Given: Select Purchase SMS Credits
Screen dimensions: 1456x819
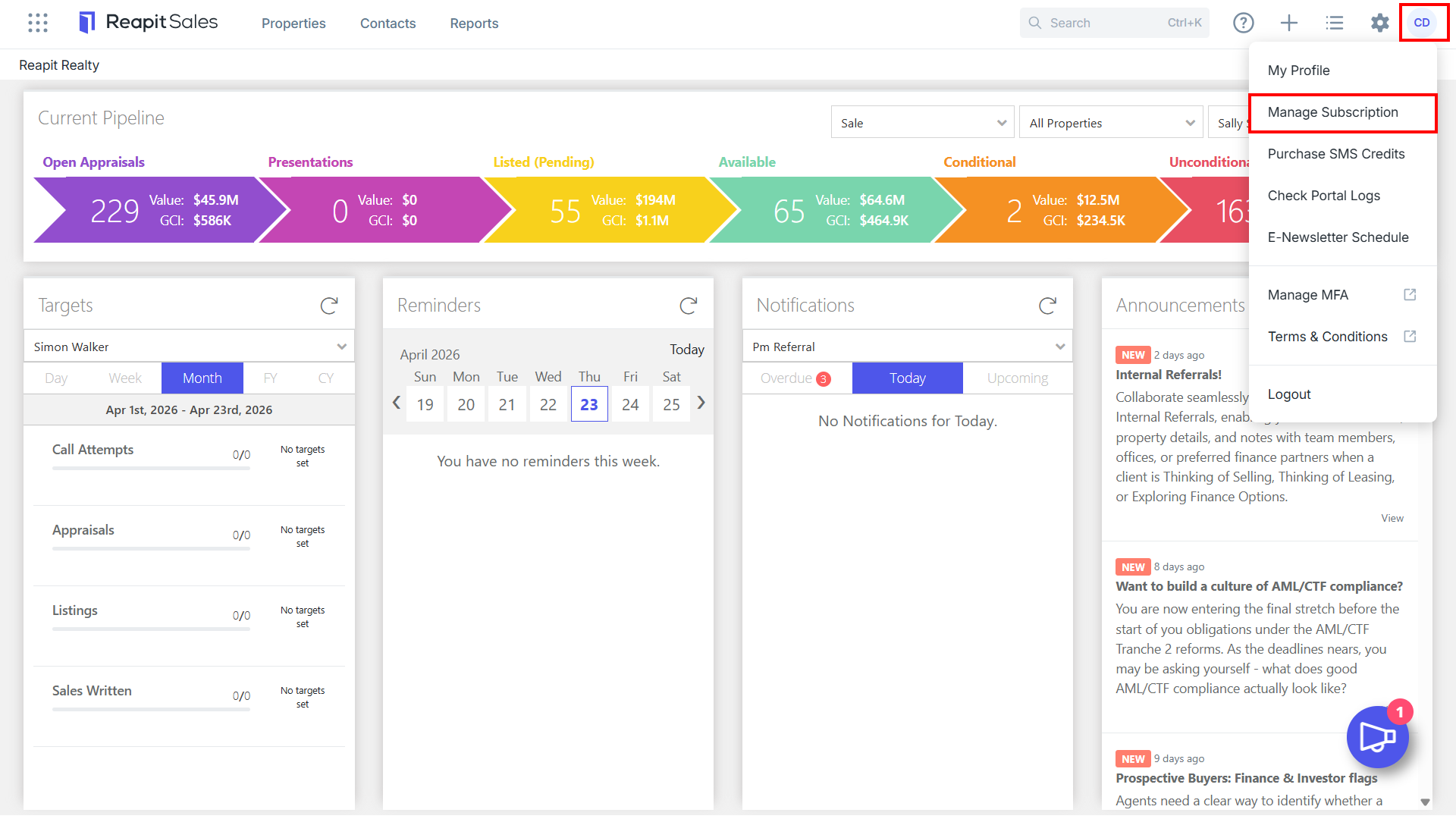Looking at the screenshot, I should [1342, 154].
